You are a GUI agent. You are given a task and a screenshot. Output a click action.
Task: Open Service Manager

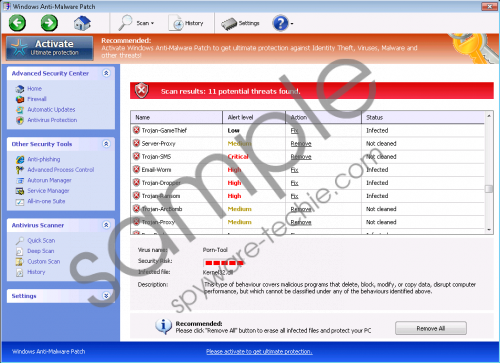click(48, 191)
